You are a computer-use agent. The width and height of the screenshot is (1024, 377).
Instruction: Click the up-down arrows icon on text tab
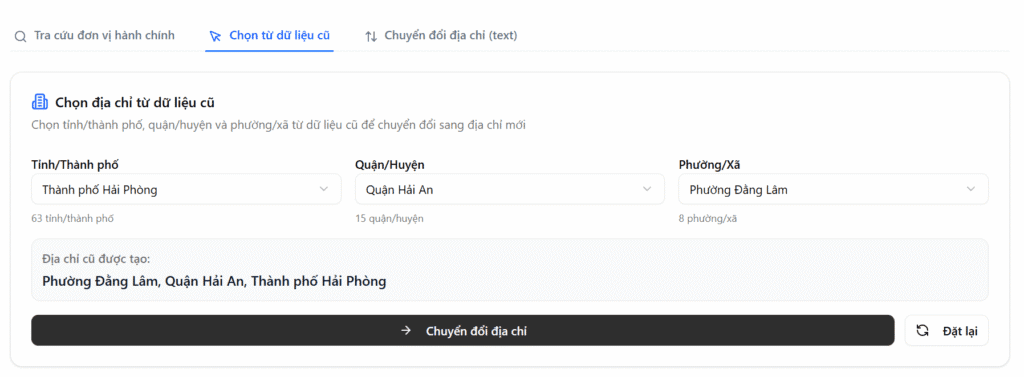(371, 36)
